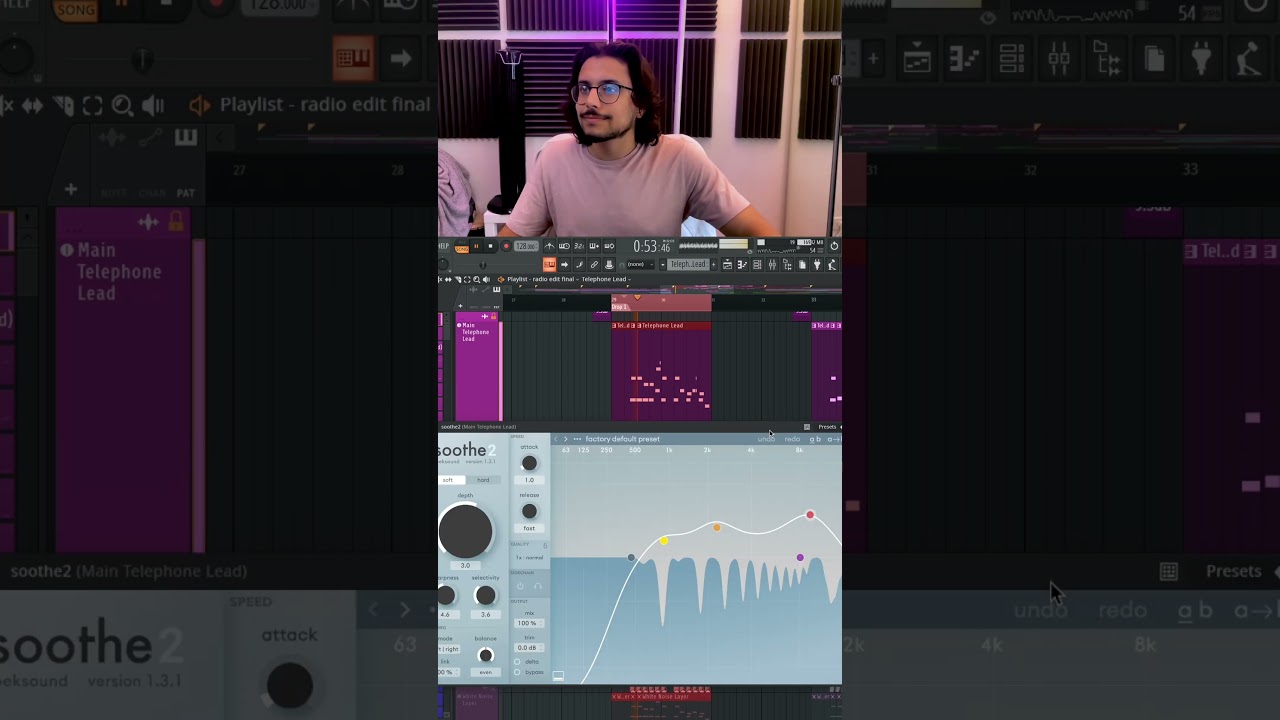
Task: Click the selectivity knob
Action: click(x=486, y=595)
